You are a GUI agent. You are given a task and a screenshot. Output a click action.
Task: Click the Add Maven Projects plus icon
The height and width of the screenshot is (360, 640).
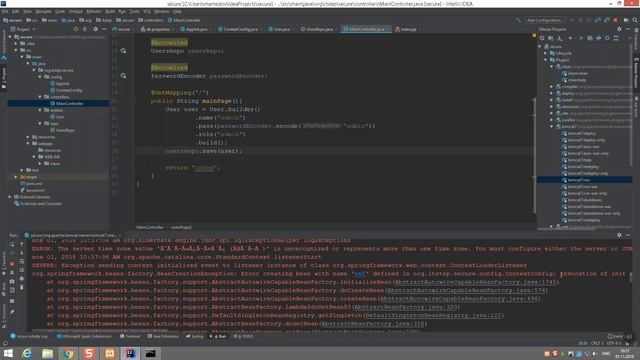click(x=570, y=38)
